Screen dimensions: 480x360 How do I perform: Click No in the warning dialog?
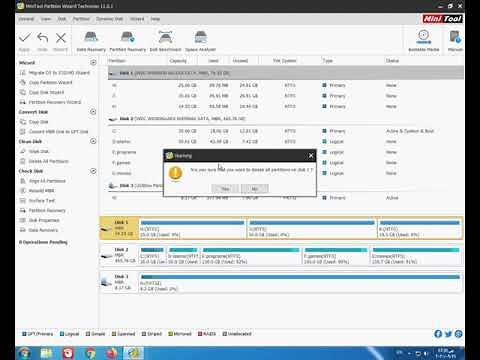coord(255,189)
